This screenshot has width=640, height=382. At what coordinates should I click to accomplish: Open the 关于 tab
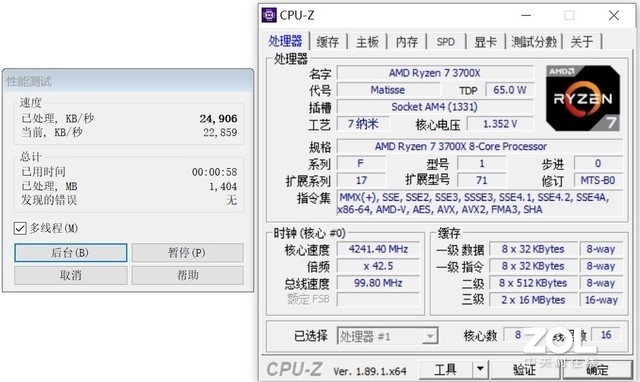[582, 42]
